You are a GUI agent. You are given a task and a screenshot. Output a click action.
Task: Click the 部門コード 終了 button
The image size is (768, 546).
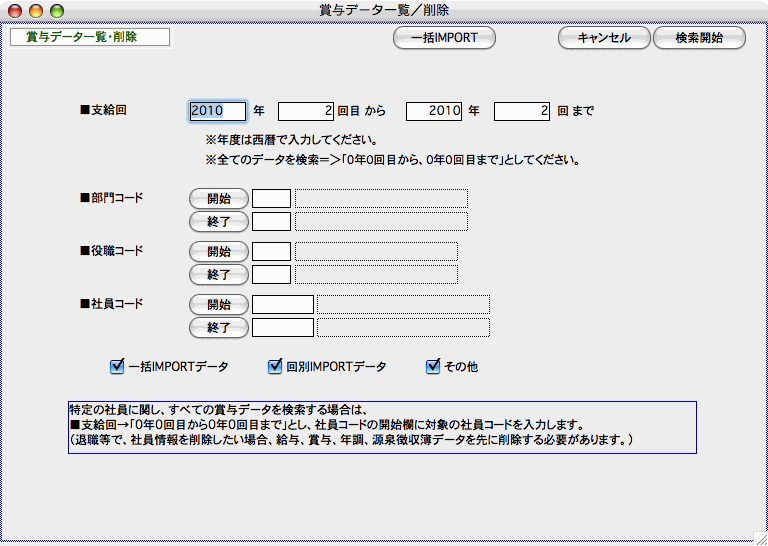tap(218, 221)
